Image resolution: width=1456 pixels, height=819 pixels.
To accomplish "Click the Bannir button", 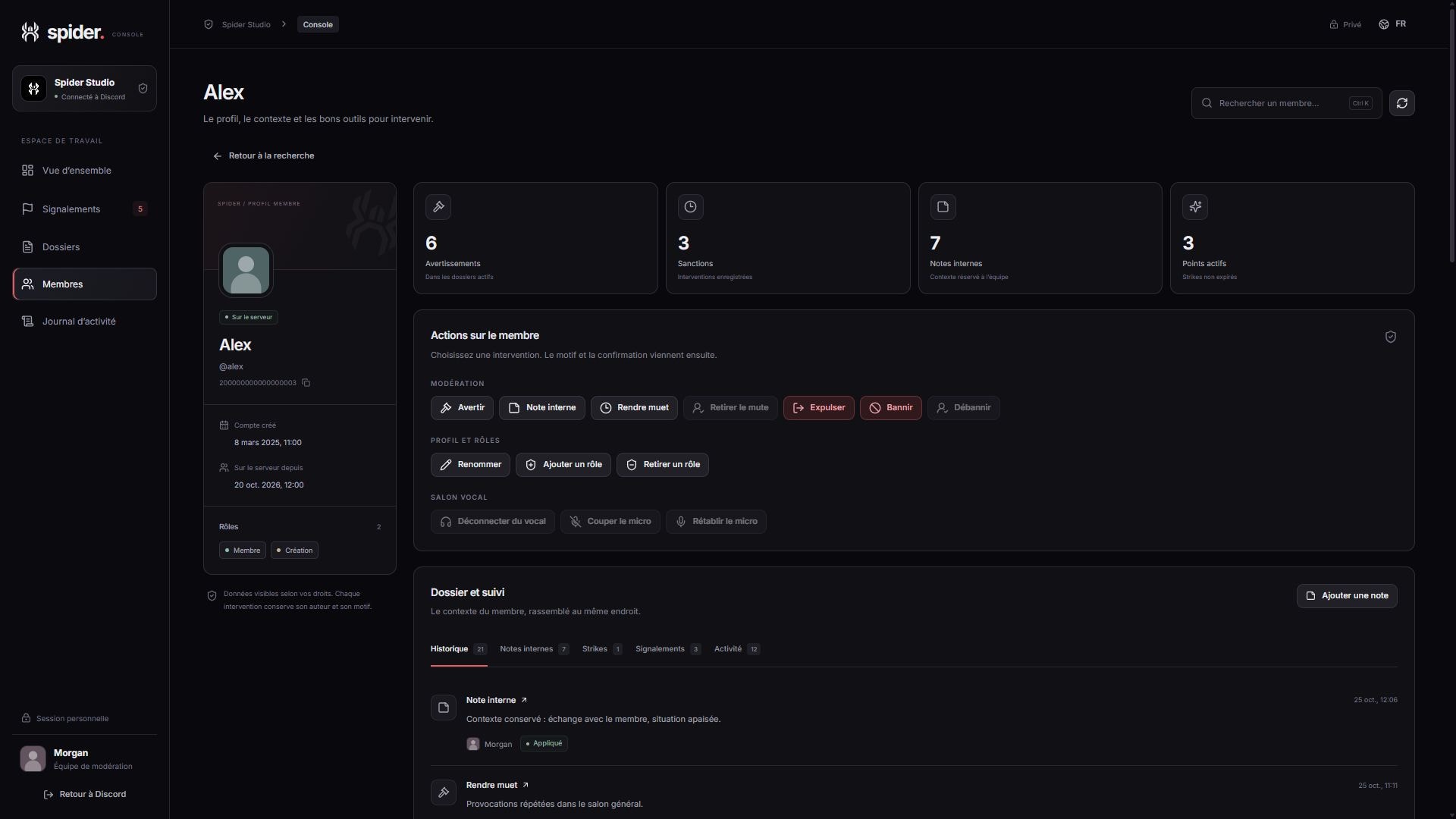I will 890,408.
